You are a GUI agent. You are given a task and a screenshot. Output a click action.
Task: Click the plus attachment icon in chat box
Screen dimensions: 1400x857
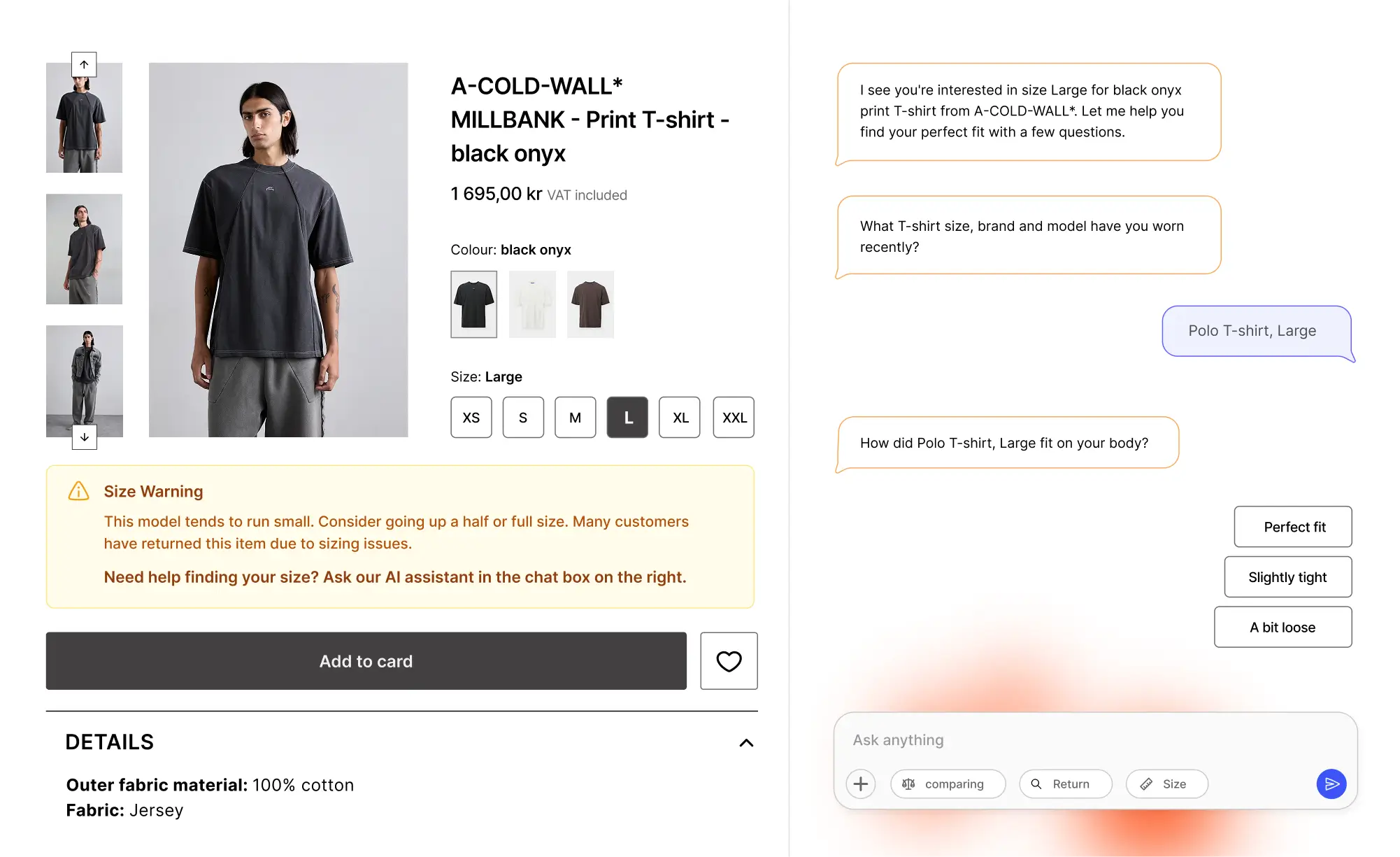click(861, 784)
